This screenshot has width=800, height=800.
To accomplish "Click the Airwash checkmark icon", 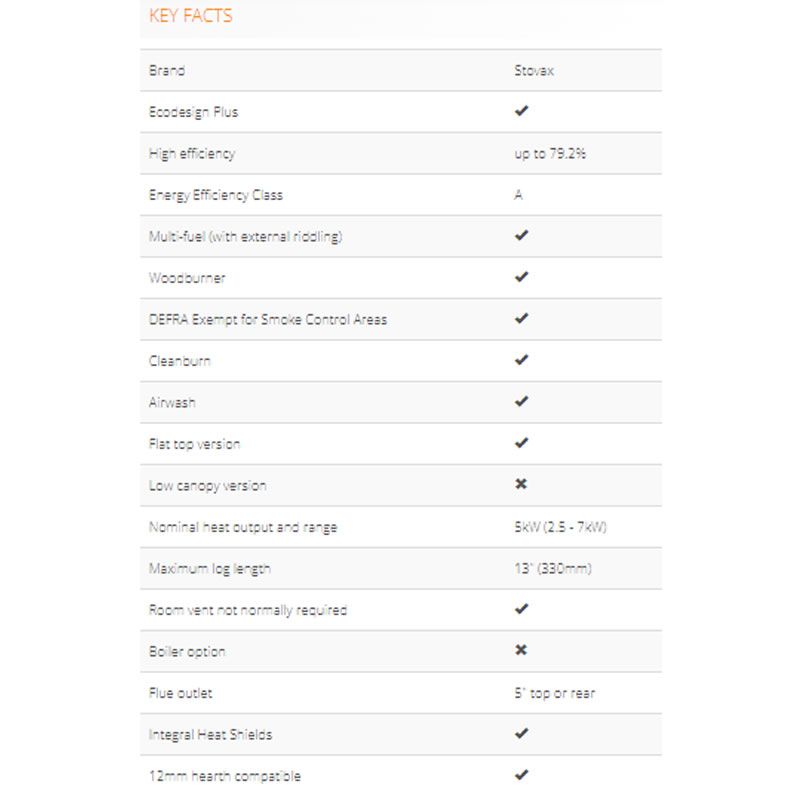I will (x=521, y=402).
